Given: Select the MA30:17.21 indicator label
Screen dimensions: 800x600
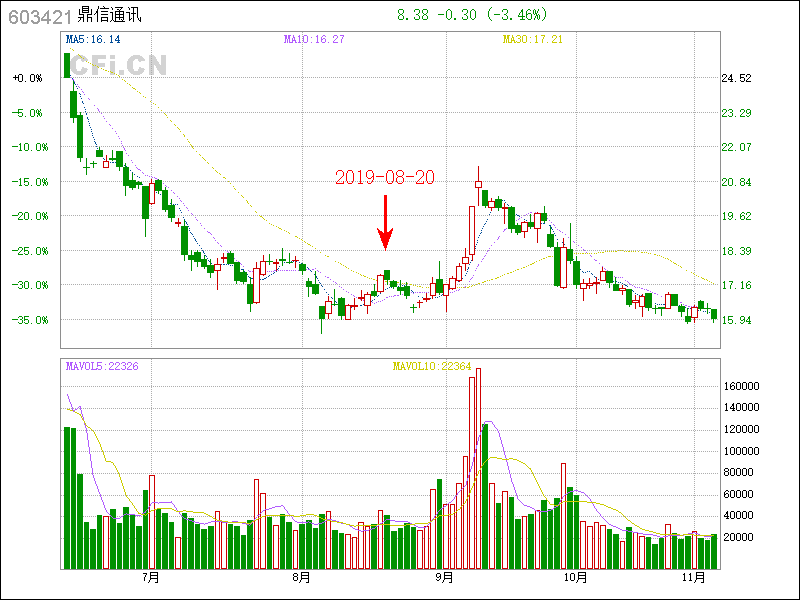Looking at the screenshot, I should [x=532, y=39].
